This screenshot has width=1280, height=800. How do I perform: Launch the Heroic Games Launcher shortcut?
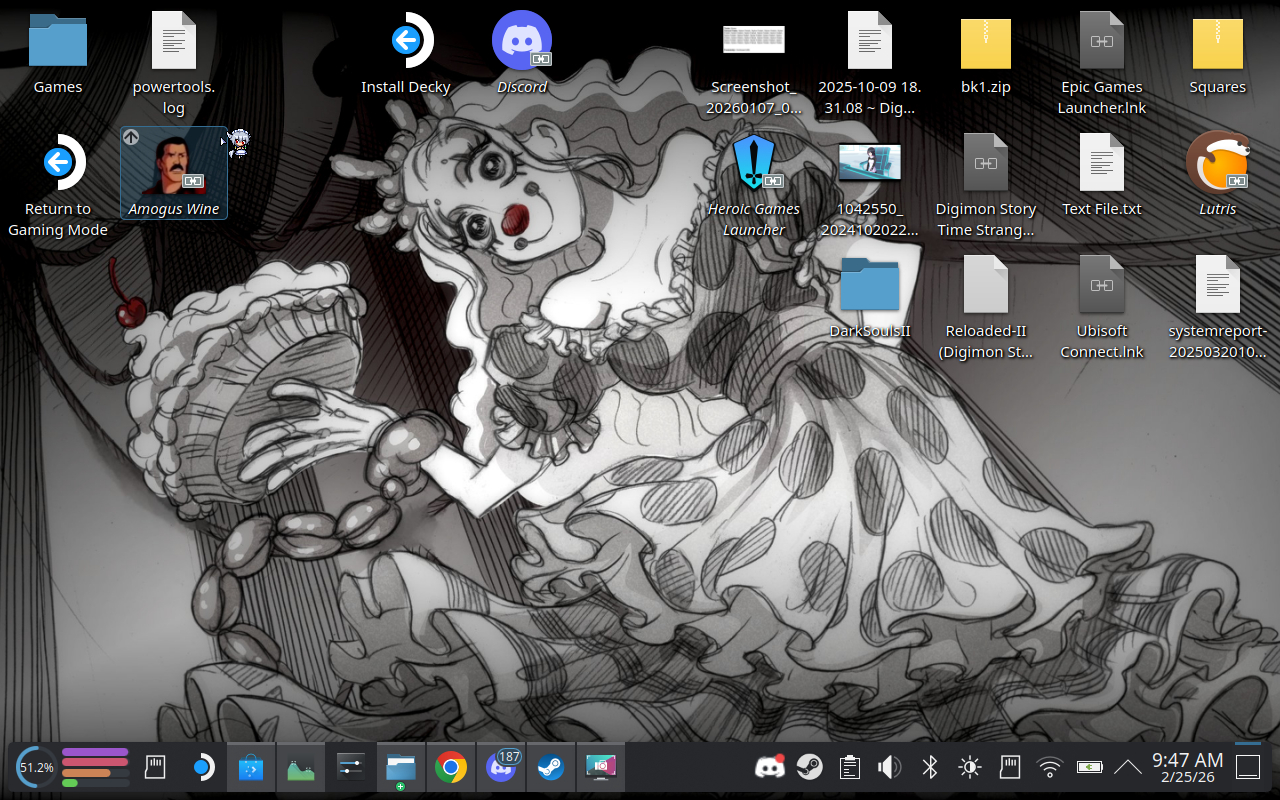[754, 164]
